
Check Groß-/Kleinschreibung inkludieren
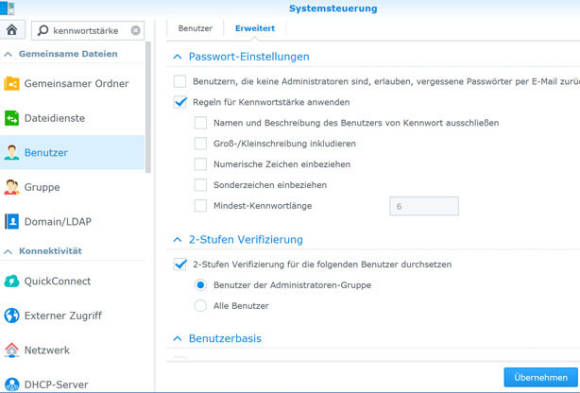tap(200, 143)
